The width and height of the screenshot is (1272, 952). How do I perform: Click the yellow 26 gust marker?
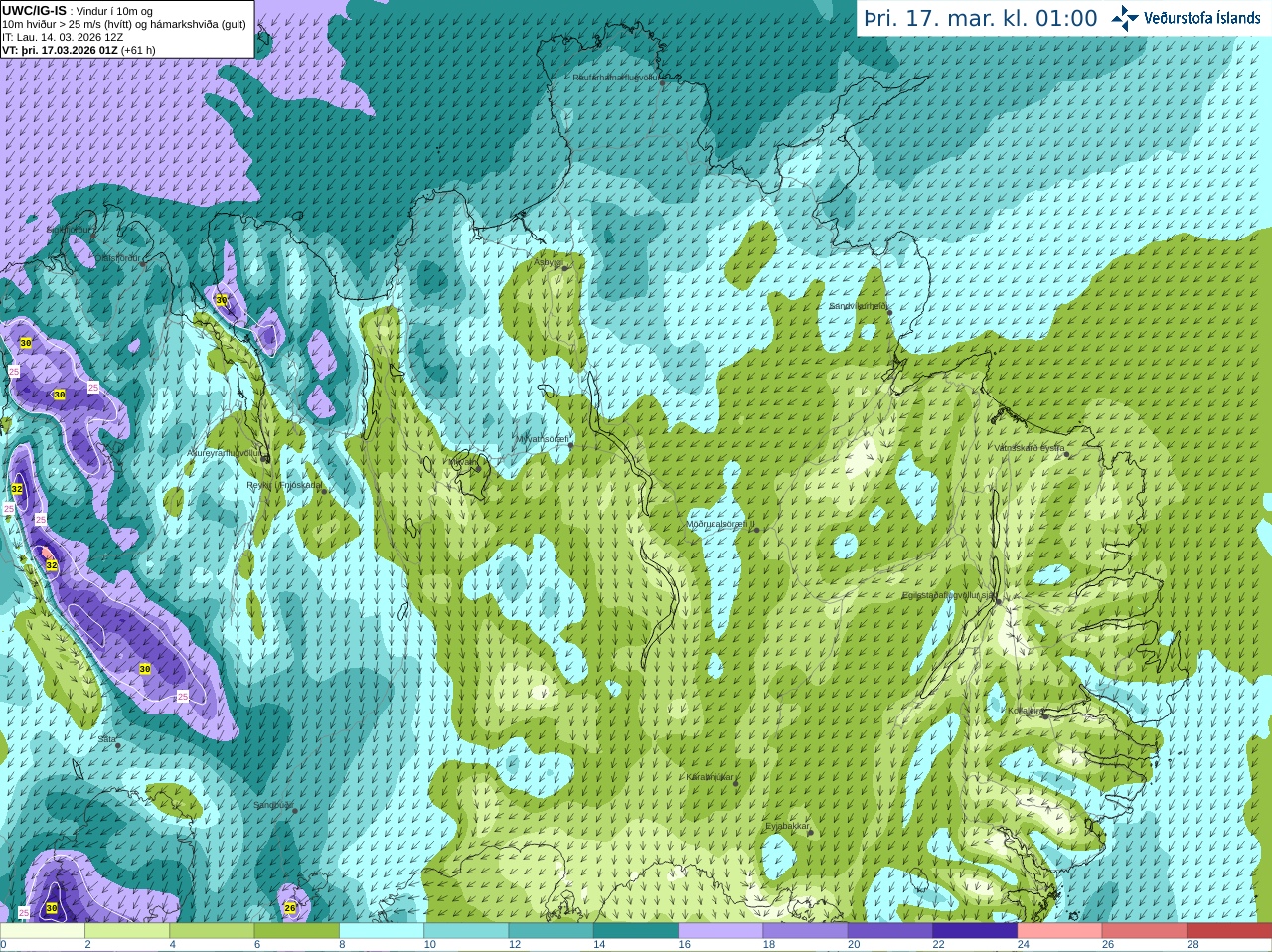click(x=290, y=907)
